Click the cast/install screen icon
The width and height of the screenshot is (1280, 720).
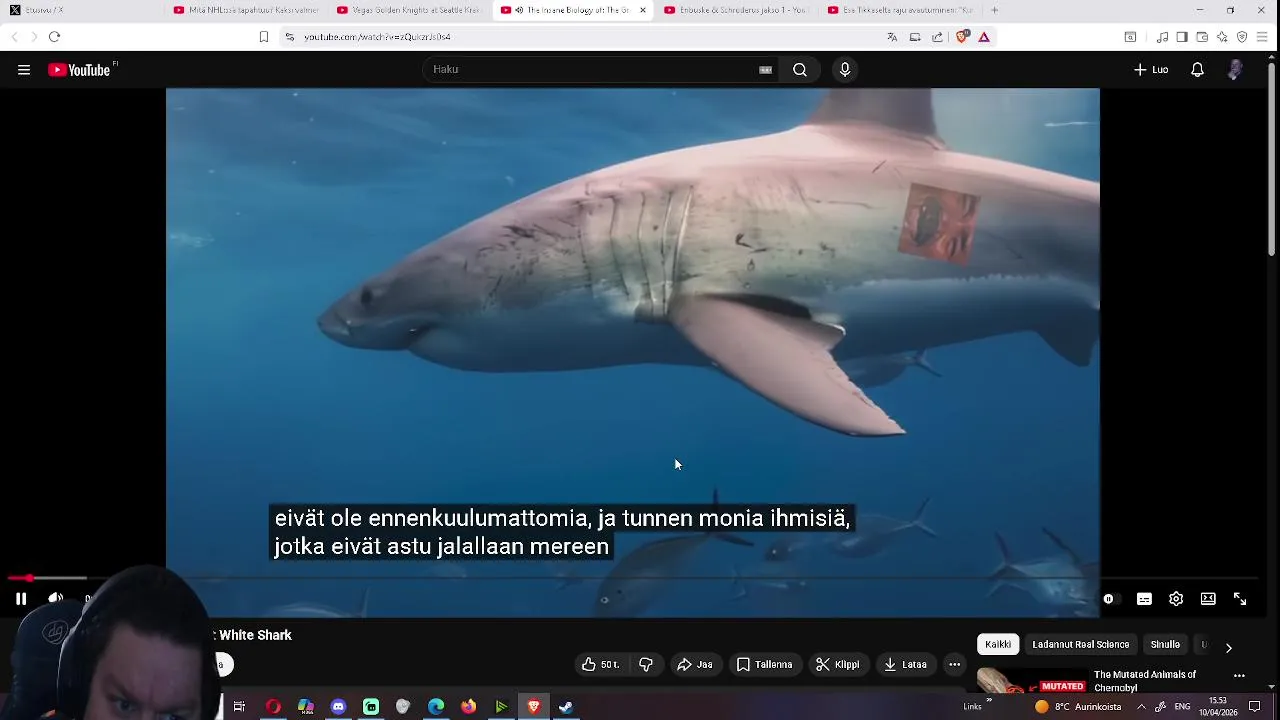pos(915,37)
